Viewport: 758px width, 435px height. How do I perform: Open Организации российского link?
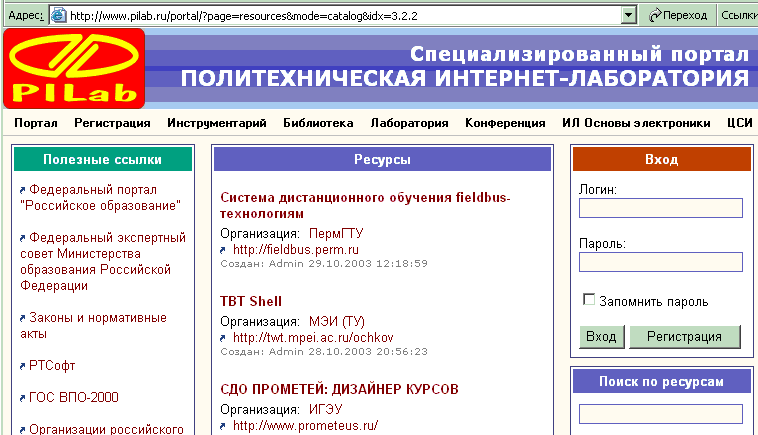point(106,429)
